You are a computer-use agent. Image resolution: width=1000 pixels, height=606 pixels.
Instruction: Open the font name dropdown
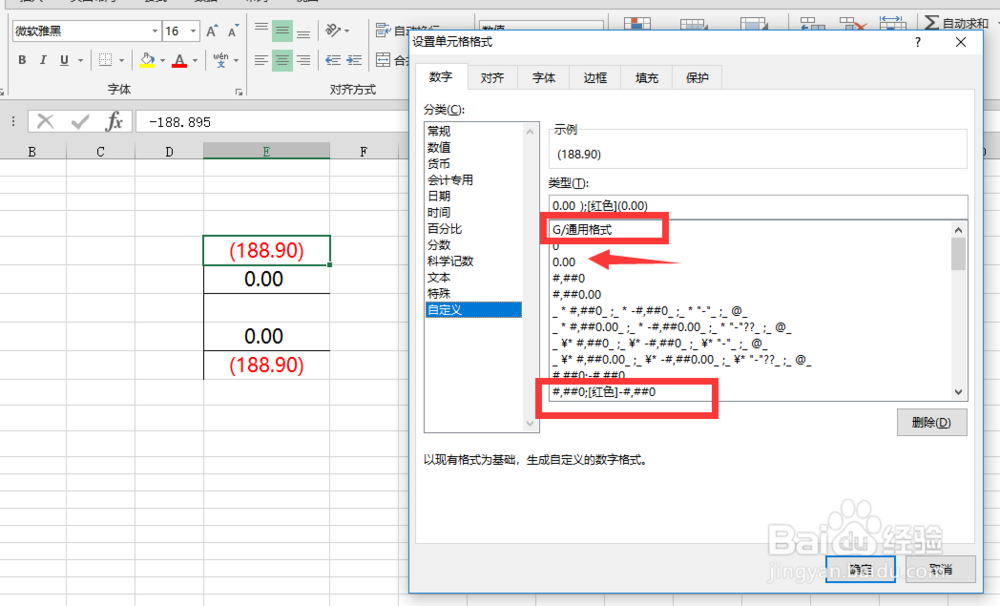pos(154,30)
